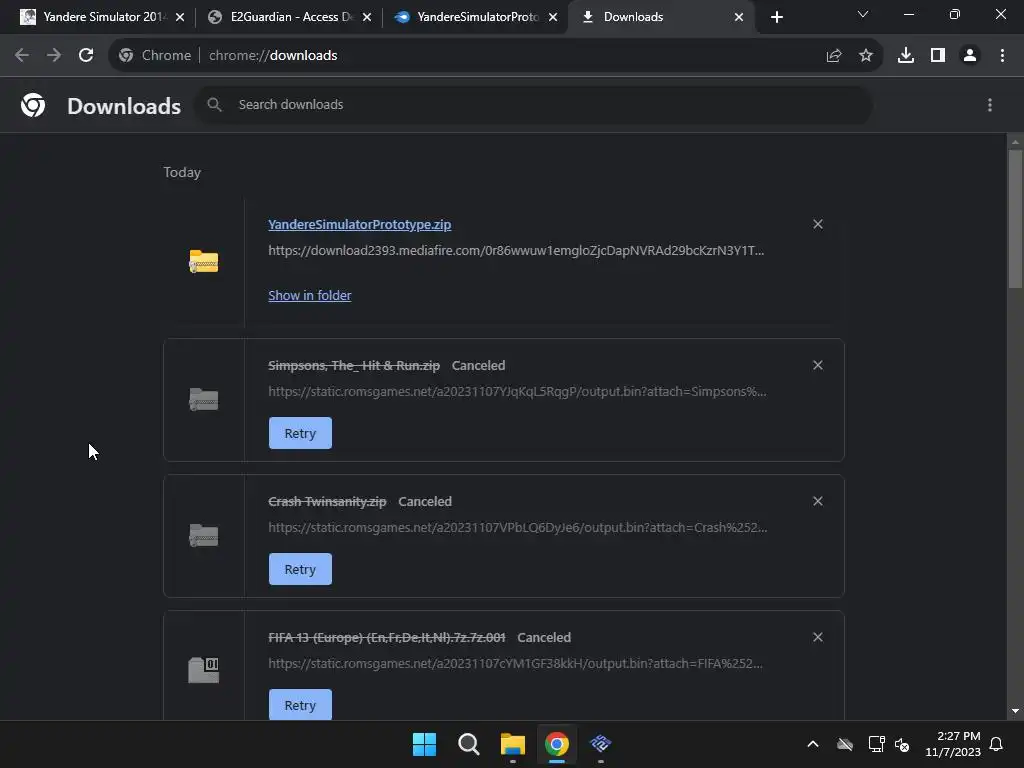Click the muted volume tray icon
1024x768 pixels.
point(902,744)
